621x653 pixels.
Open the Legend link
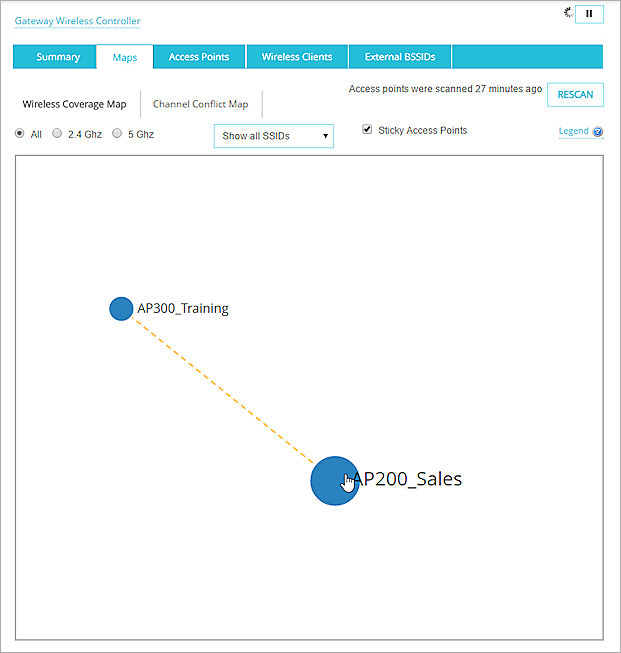573,131
